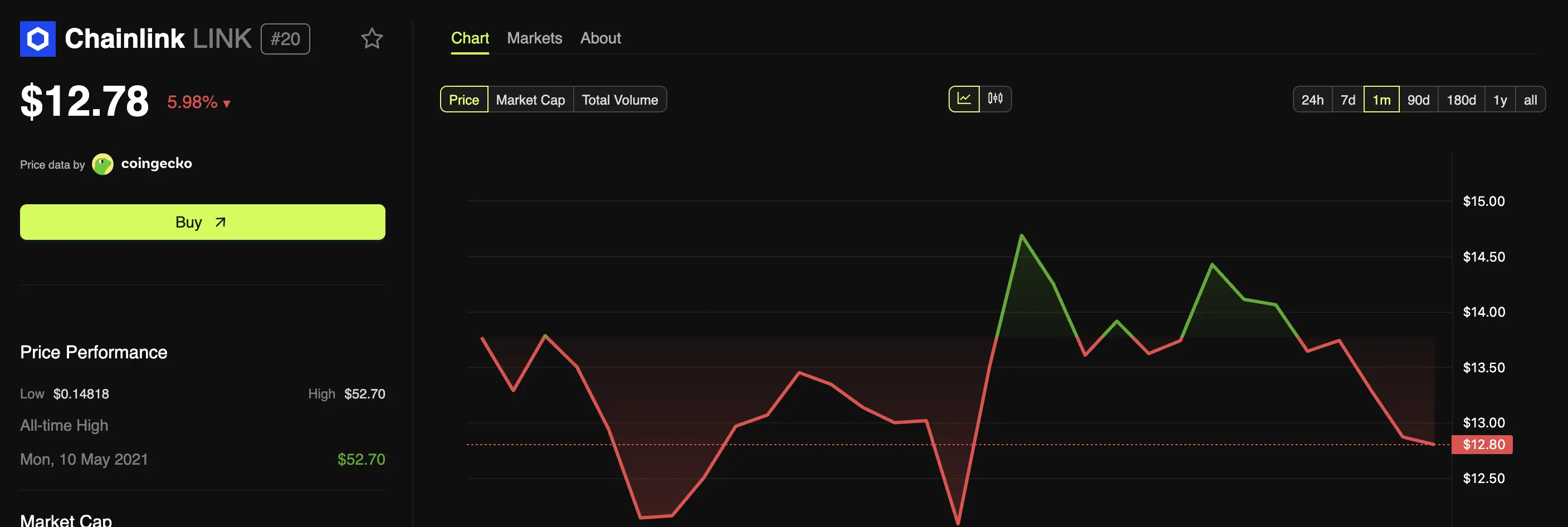Image resolution: width=1568 pixels, height=527 pixels.
Task: Click the red downward triangle beside 5.98%
Action: (227, 104)
